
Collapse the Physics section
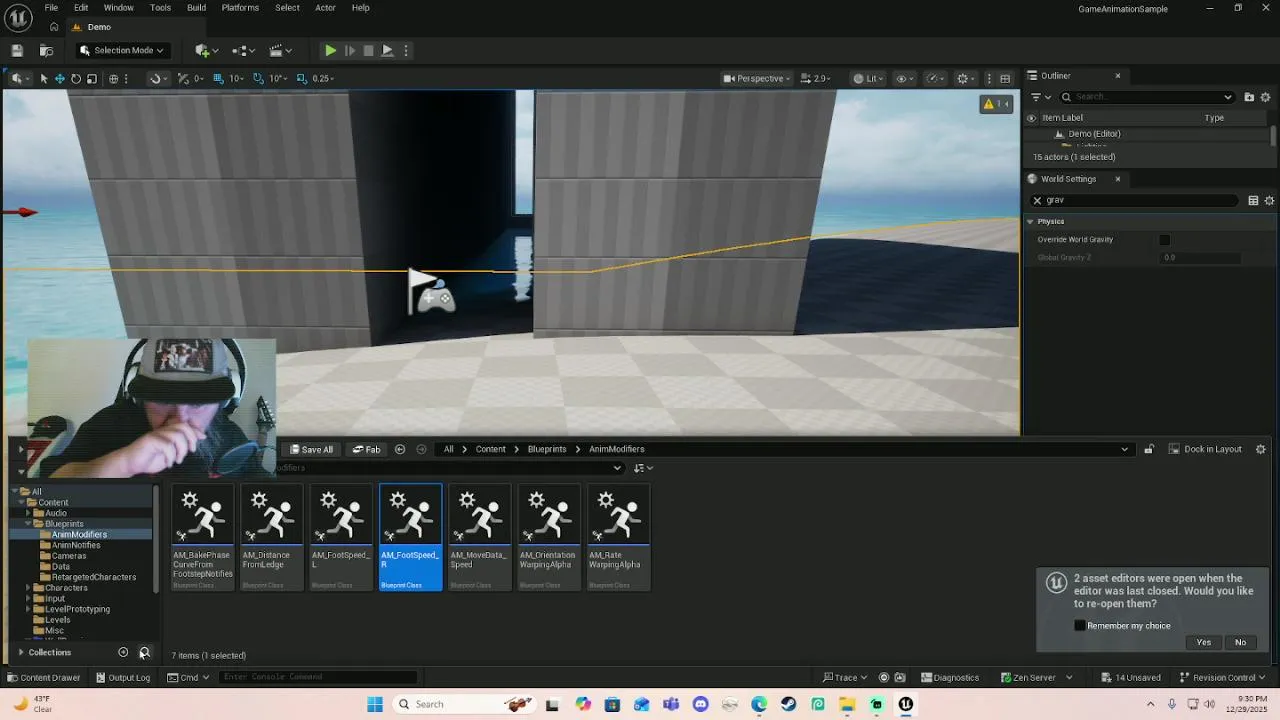[x=1030, y=221]
